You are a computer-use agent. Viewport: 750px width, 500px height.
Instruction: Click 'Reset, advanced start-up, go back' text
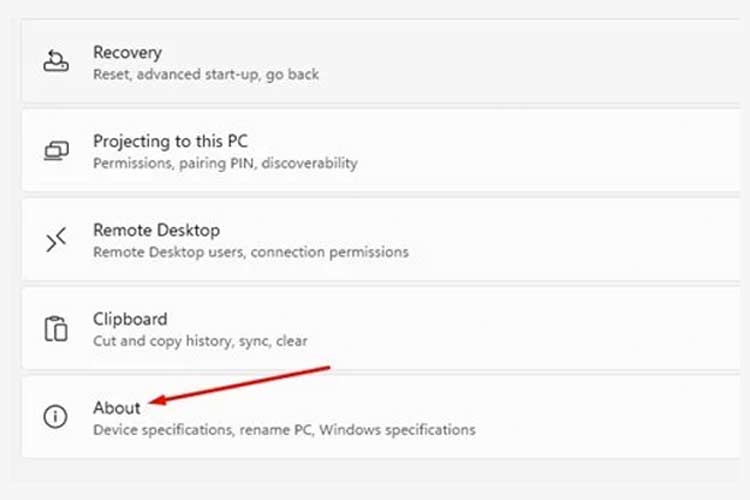click(x=206, y=75)
